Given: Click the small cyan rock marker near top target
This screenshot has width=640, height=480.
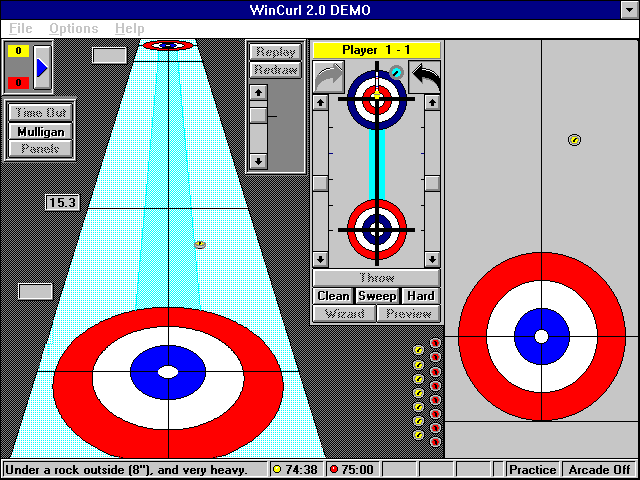Looking at the screenshot, I should pos(396,73).
